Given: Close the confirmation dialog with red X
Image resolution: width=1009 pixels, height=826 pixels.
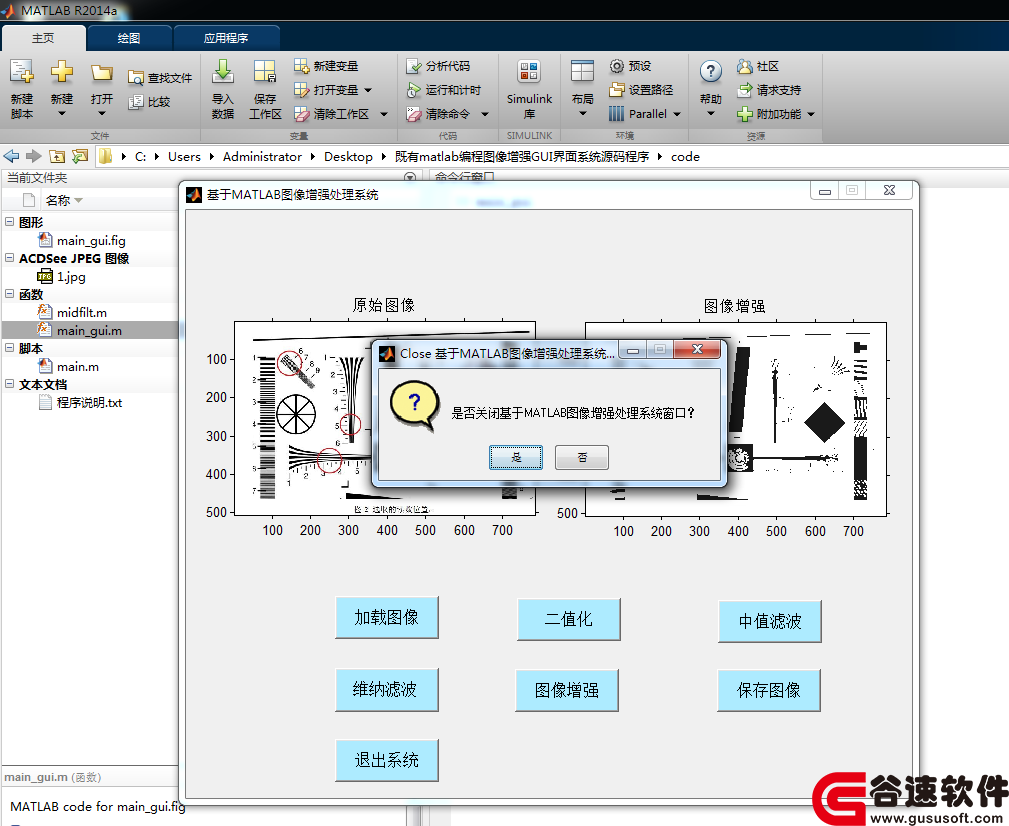Looking at the screenshot, I should point(697,349).
